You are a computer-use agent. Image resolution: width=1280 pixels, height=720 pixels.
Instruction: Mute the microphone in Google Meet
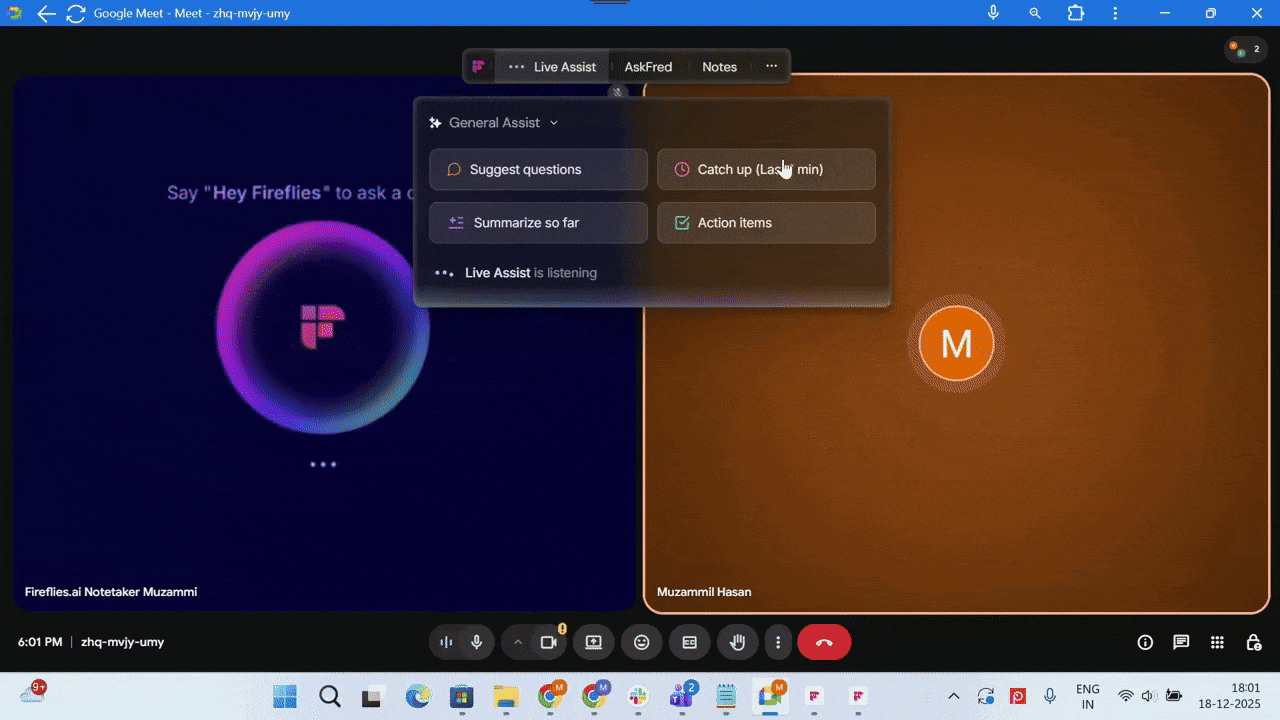[x=476, y=642]
